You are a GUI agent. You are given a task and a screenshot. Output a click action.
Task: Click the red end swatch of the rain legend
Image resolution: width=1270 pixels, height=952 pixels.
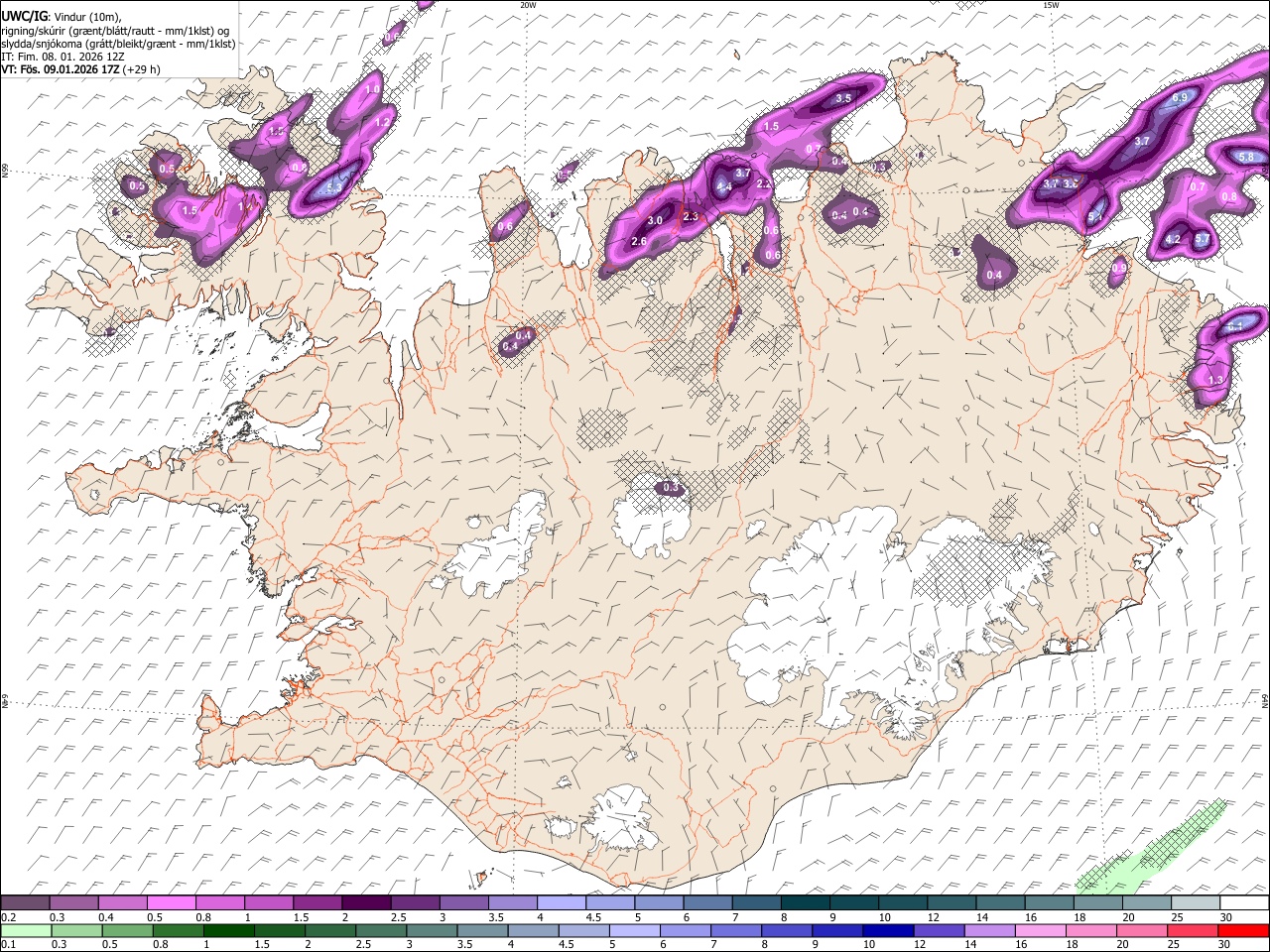tap(1243, 930)
